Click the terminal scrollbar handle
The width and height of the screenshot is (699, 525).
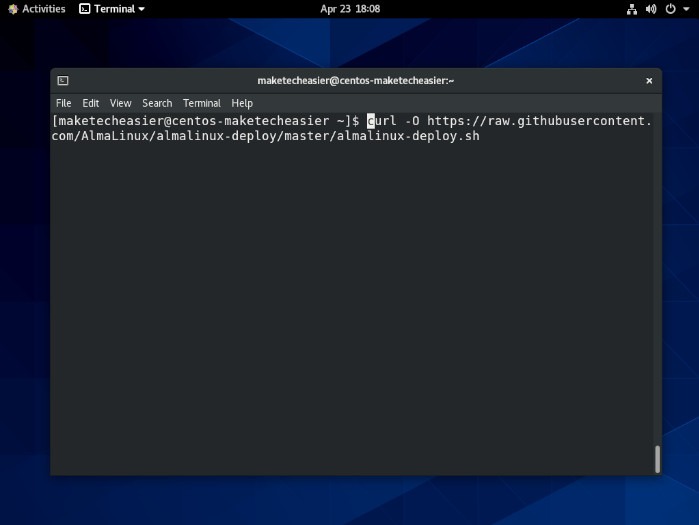point(657,459)
